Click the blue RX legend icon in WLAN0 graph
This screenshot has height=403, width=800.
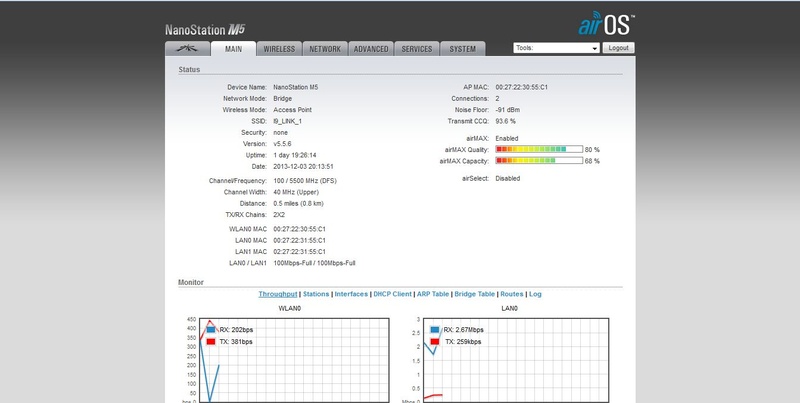[211, 328]
